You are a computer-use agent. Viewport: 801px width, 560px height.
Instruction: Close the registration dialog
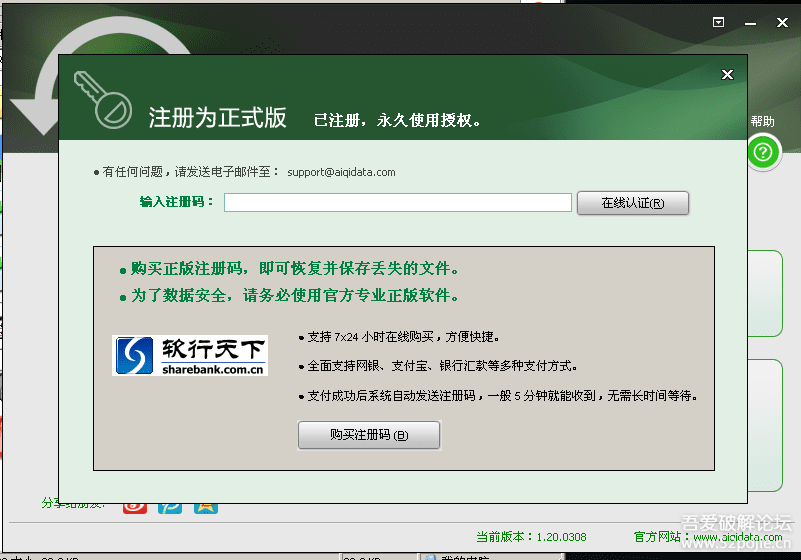(x=727, y=75)
